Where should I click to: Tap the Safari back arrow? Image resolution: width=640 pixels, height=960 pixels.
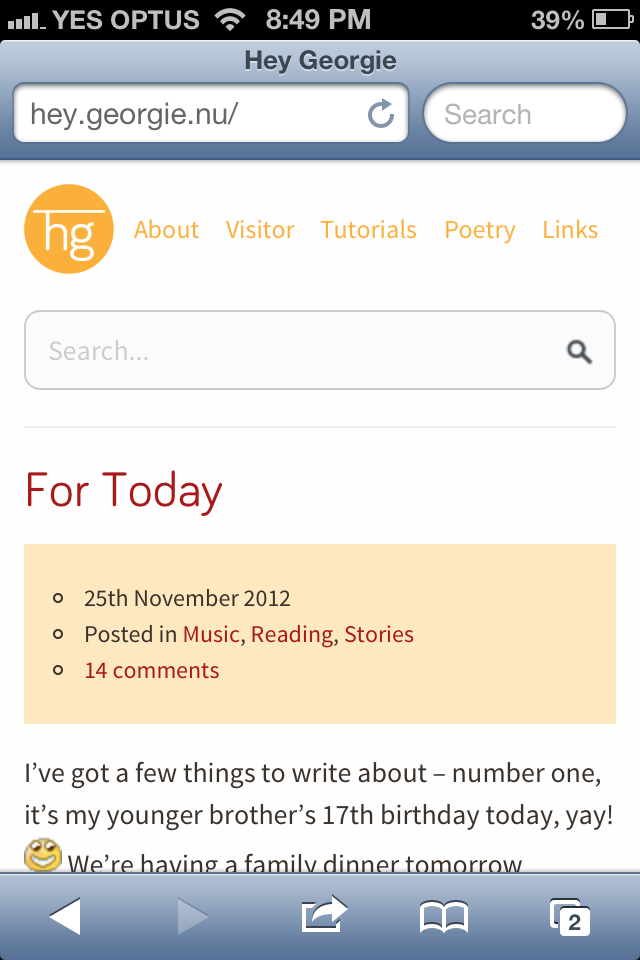(65, 916)
